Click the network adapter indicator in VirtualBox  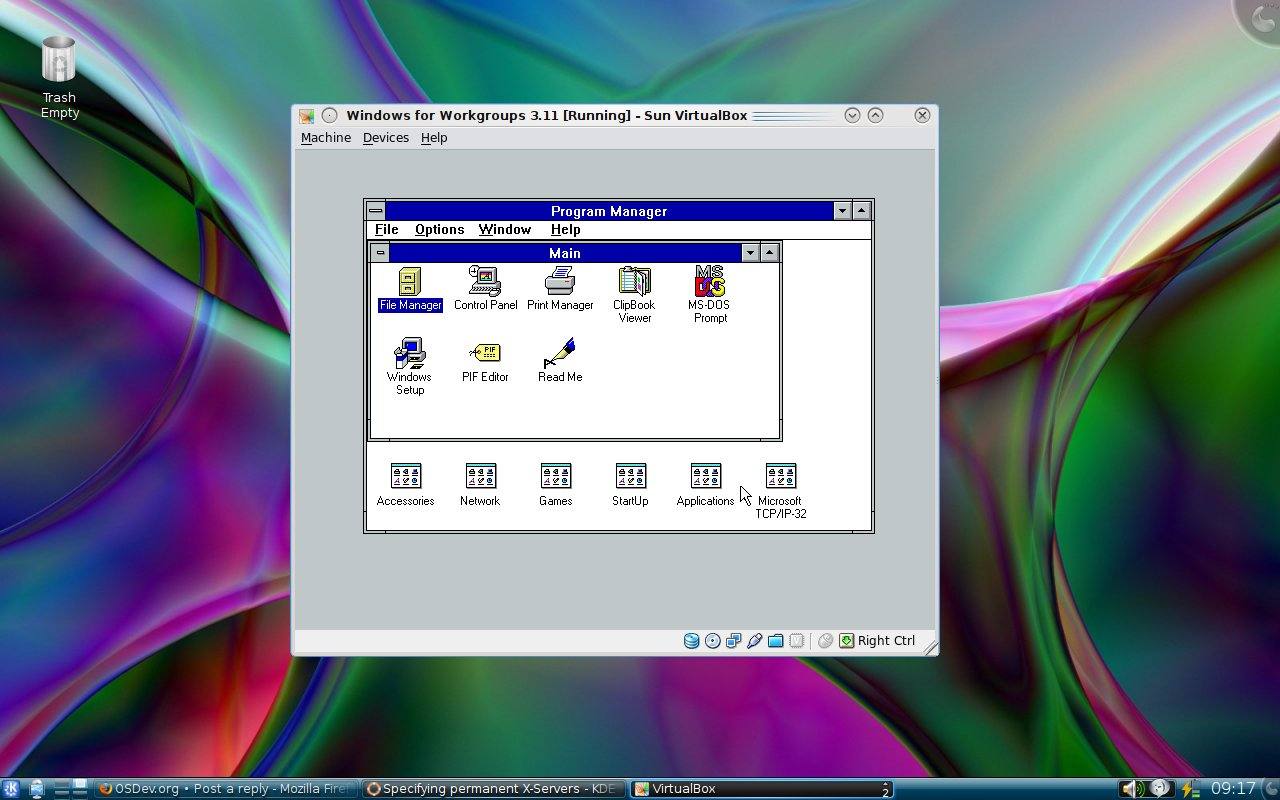tap(733, 641)
